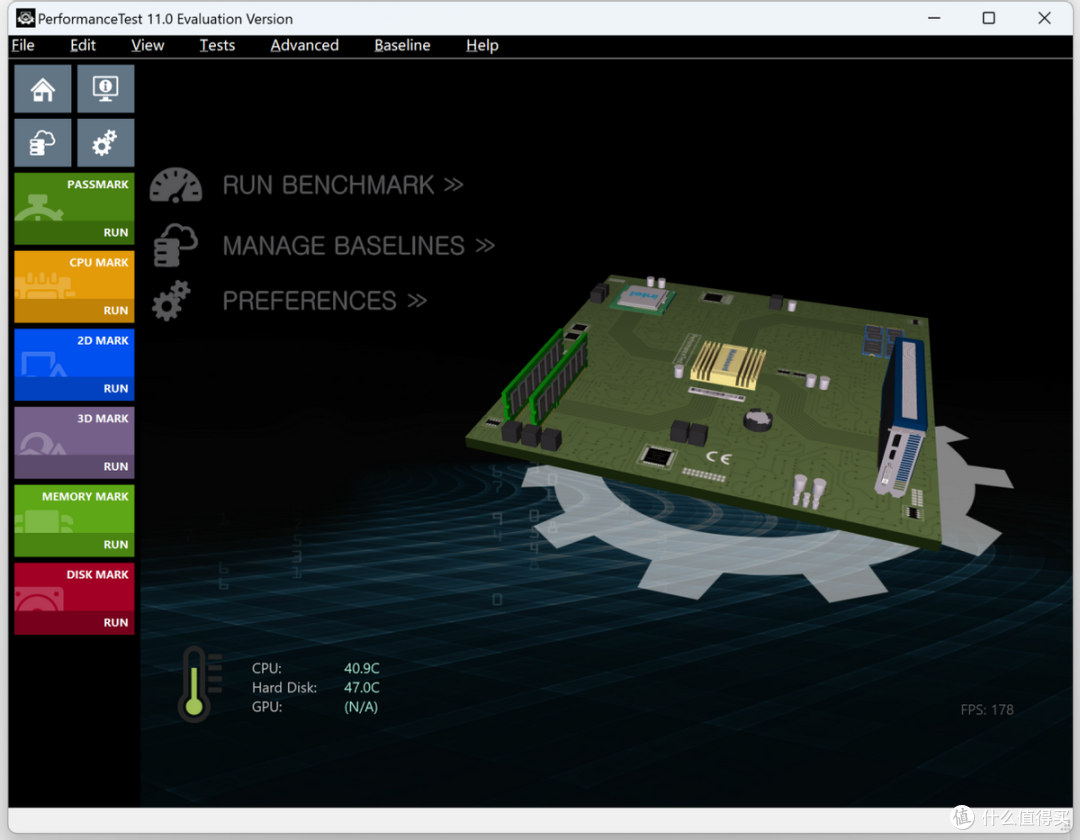
Task: Open the cloud baselines icon in the sidebar
Action: coord(43,143)
